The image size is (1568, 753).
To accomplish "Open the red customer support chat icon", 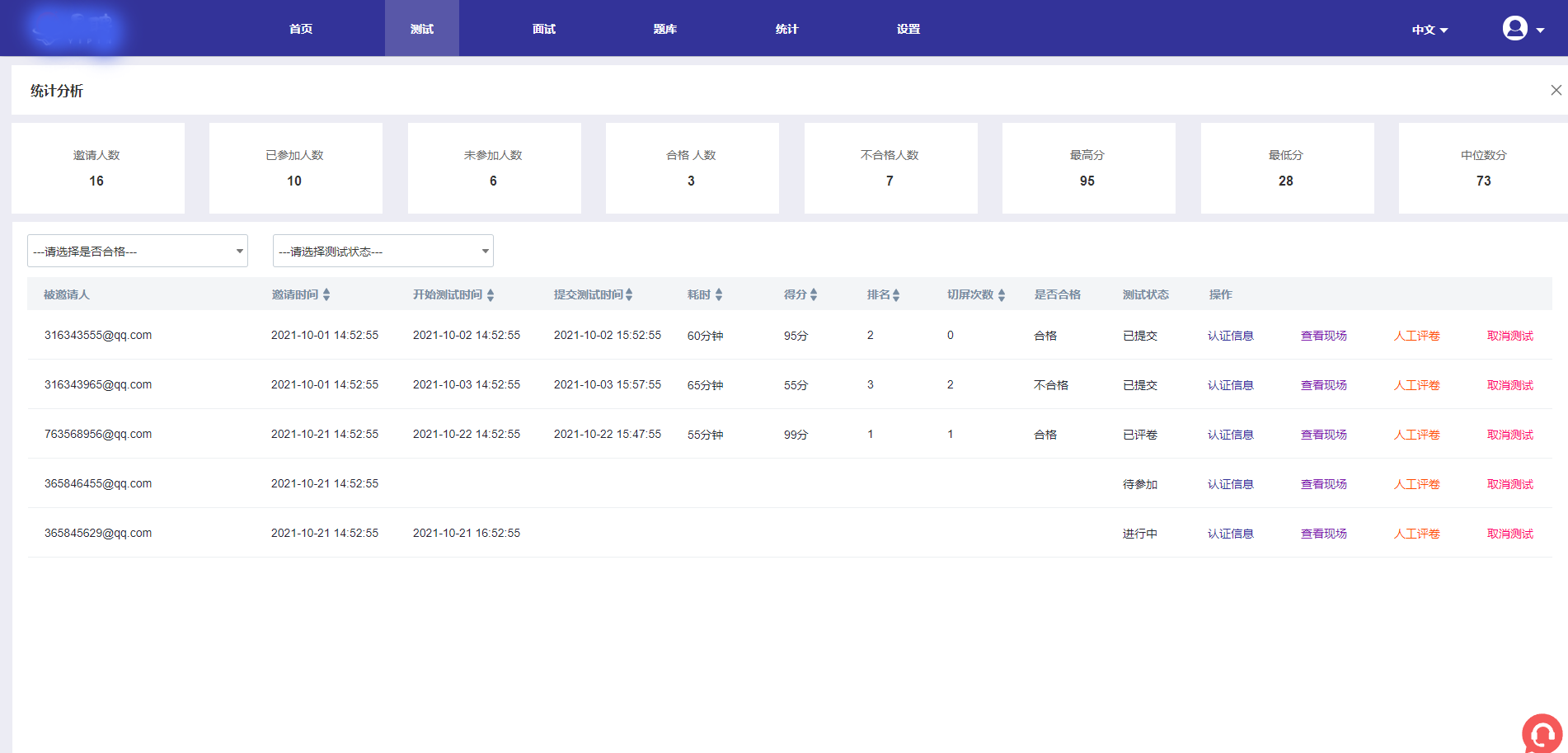I will pyautogui.click(x=1542, y=733).
